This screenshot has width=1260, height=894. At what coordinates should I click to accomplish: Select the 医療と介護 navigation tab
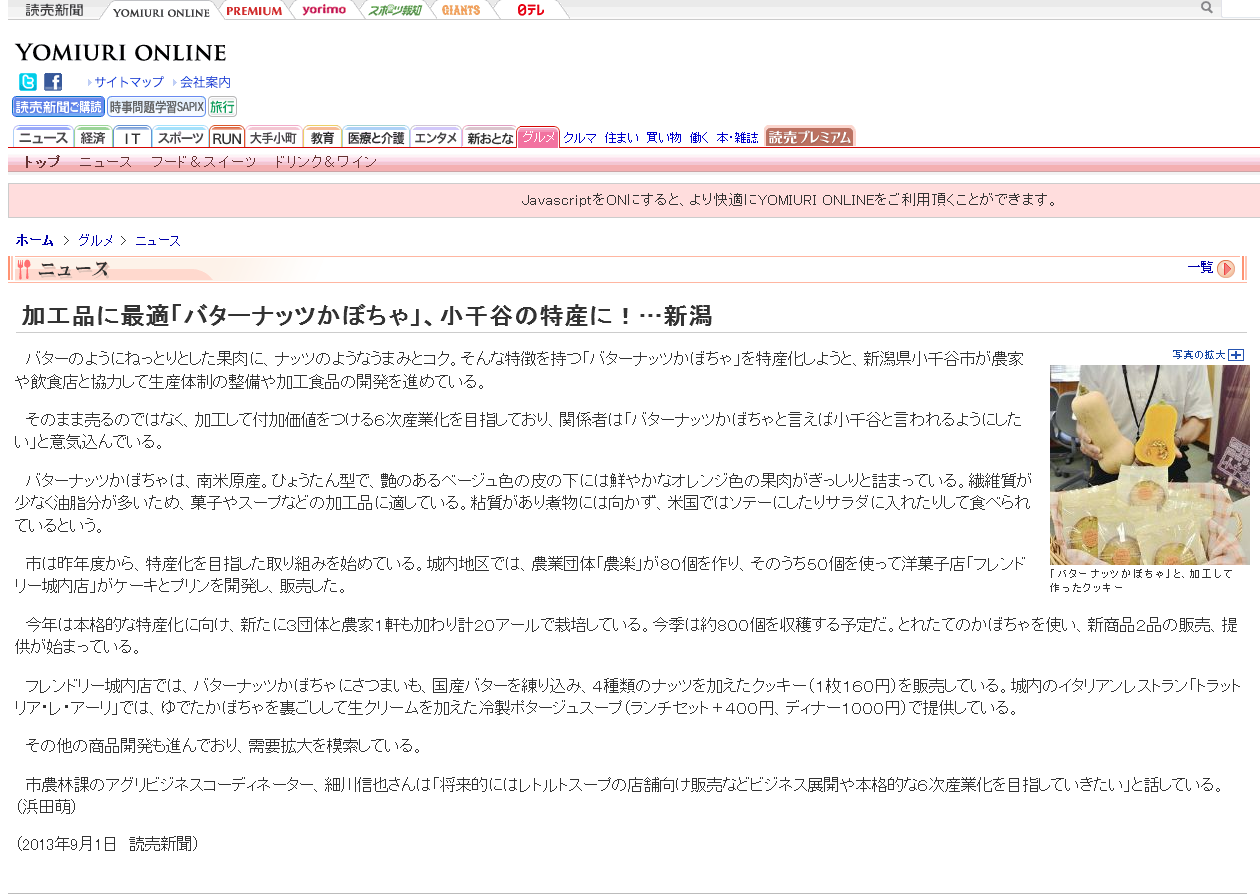pyautogui.click(x=375, y=138)
